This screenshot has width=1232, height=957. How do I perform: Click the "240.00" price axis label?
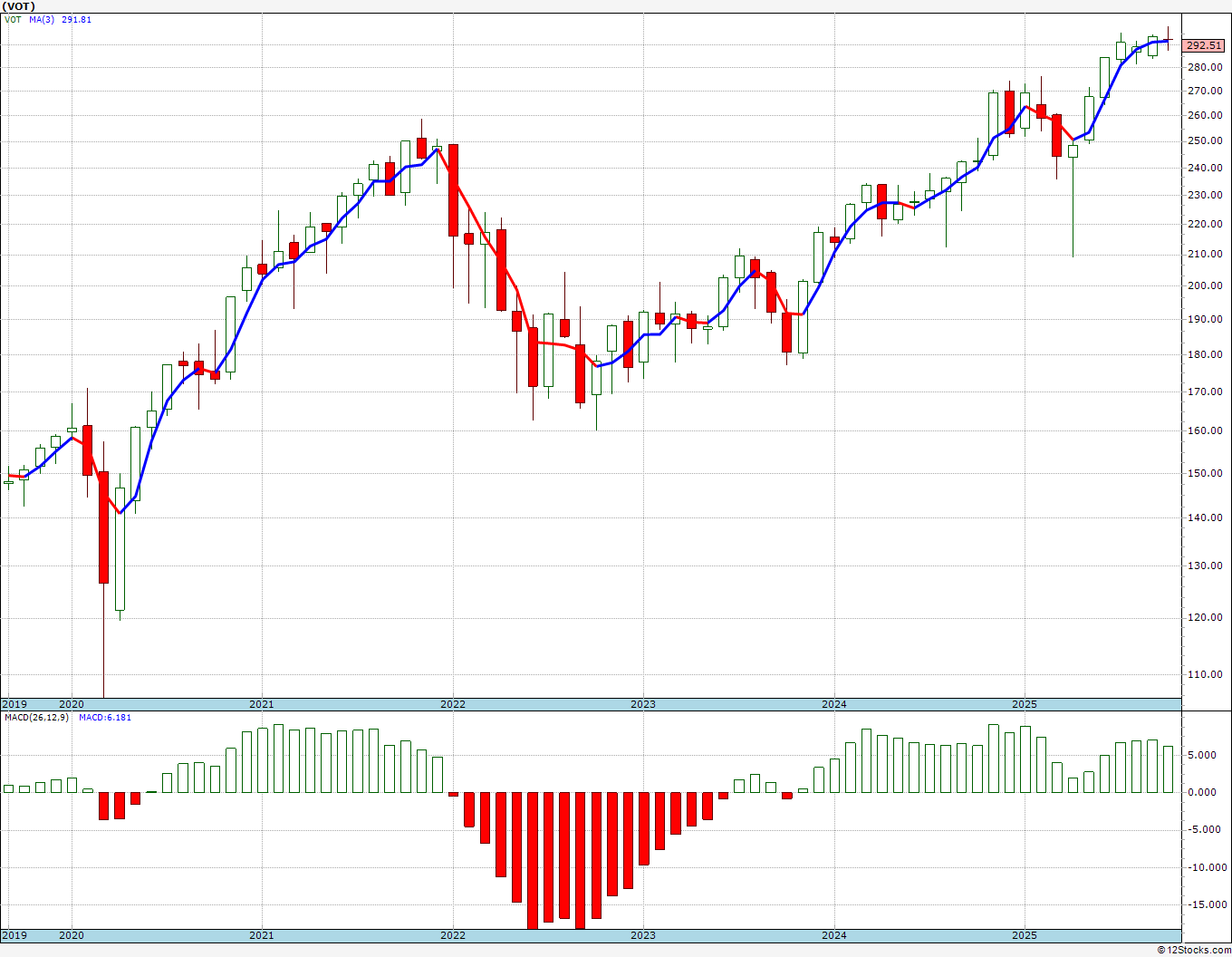pos(1204,169)
